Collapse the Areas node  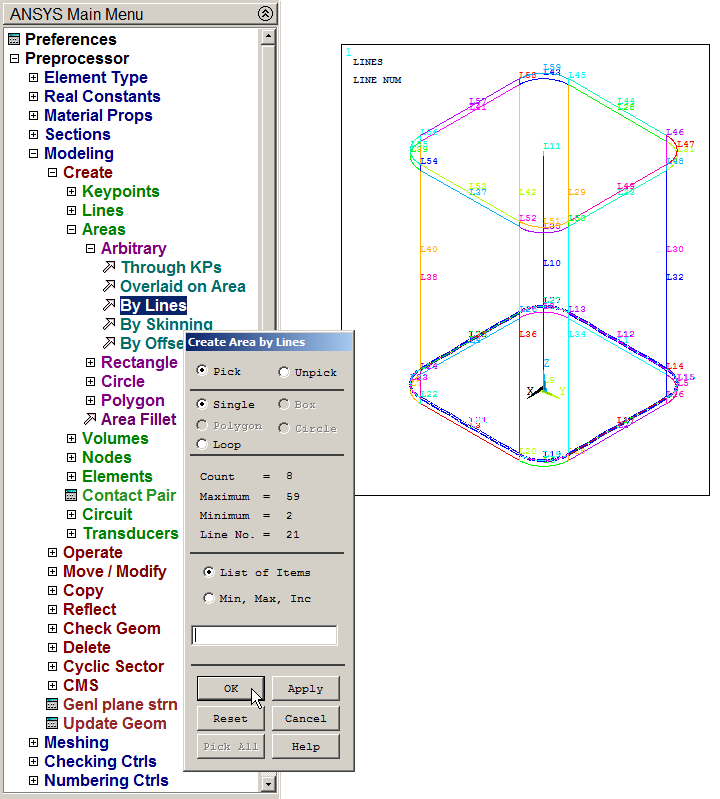coord(71,229)
